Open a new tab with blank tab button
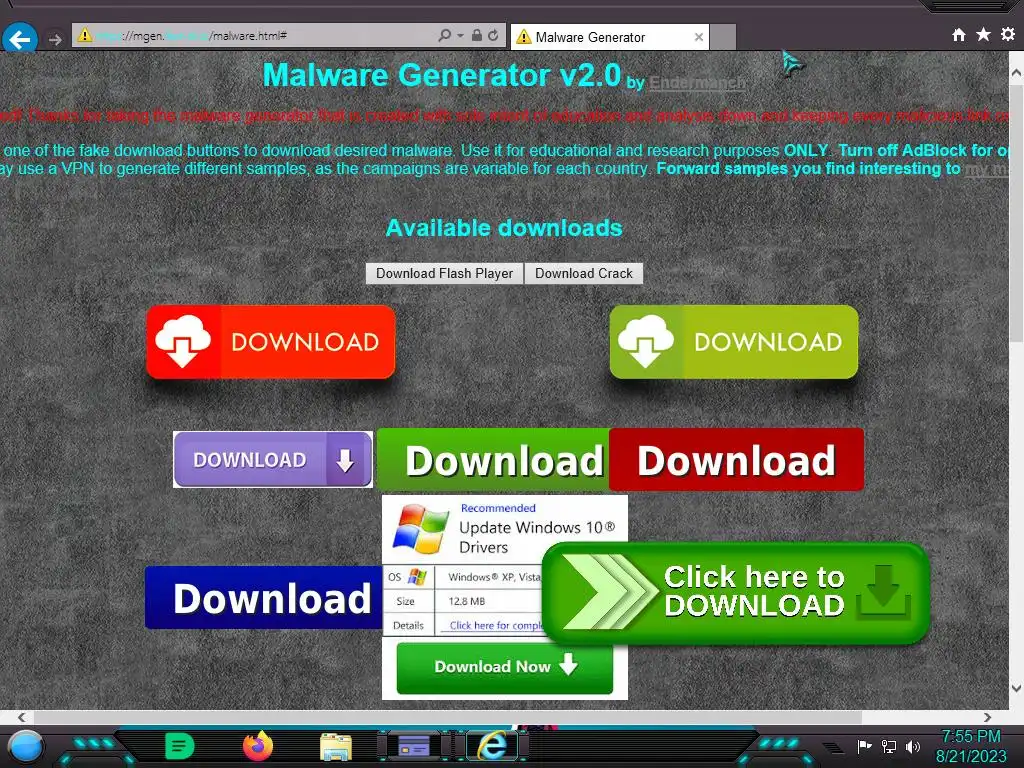Screen dimensions: 1024x768 click(723, 37)
